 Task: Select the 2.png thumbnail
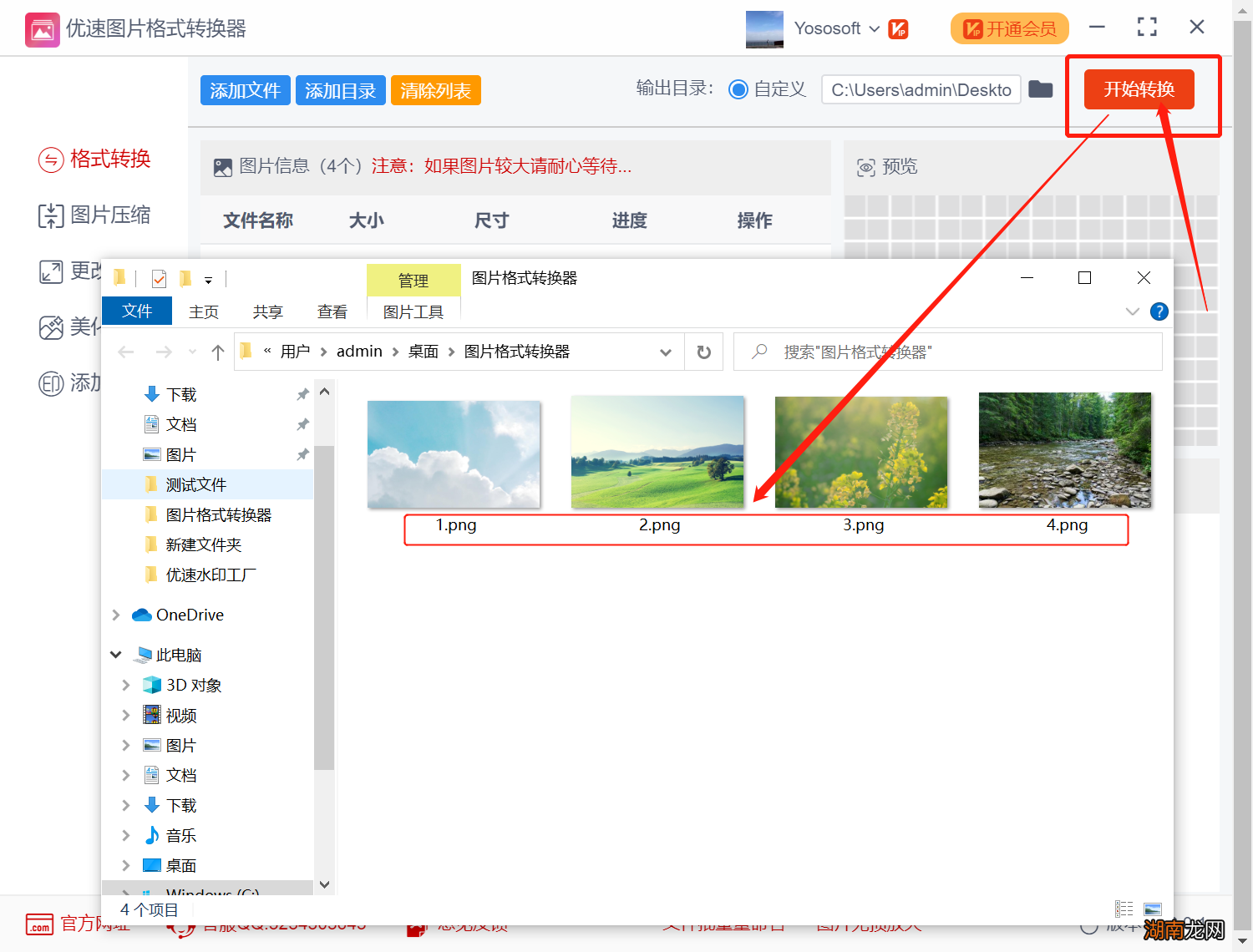coord(657,452)
